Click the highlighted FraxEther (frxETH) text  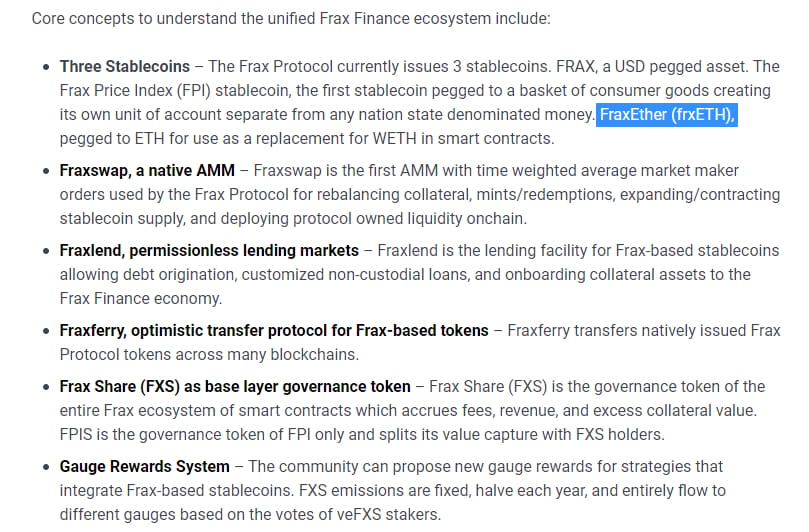coord(667,115)
